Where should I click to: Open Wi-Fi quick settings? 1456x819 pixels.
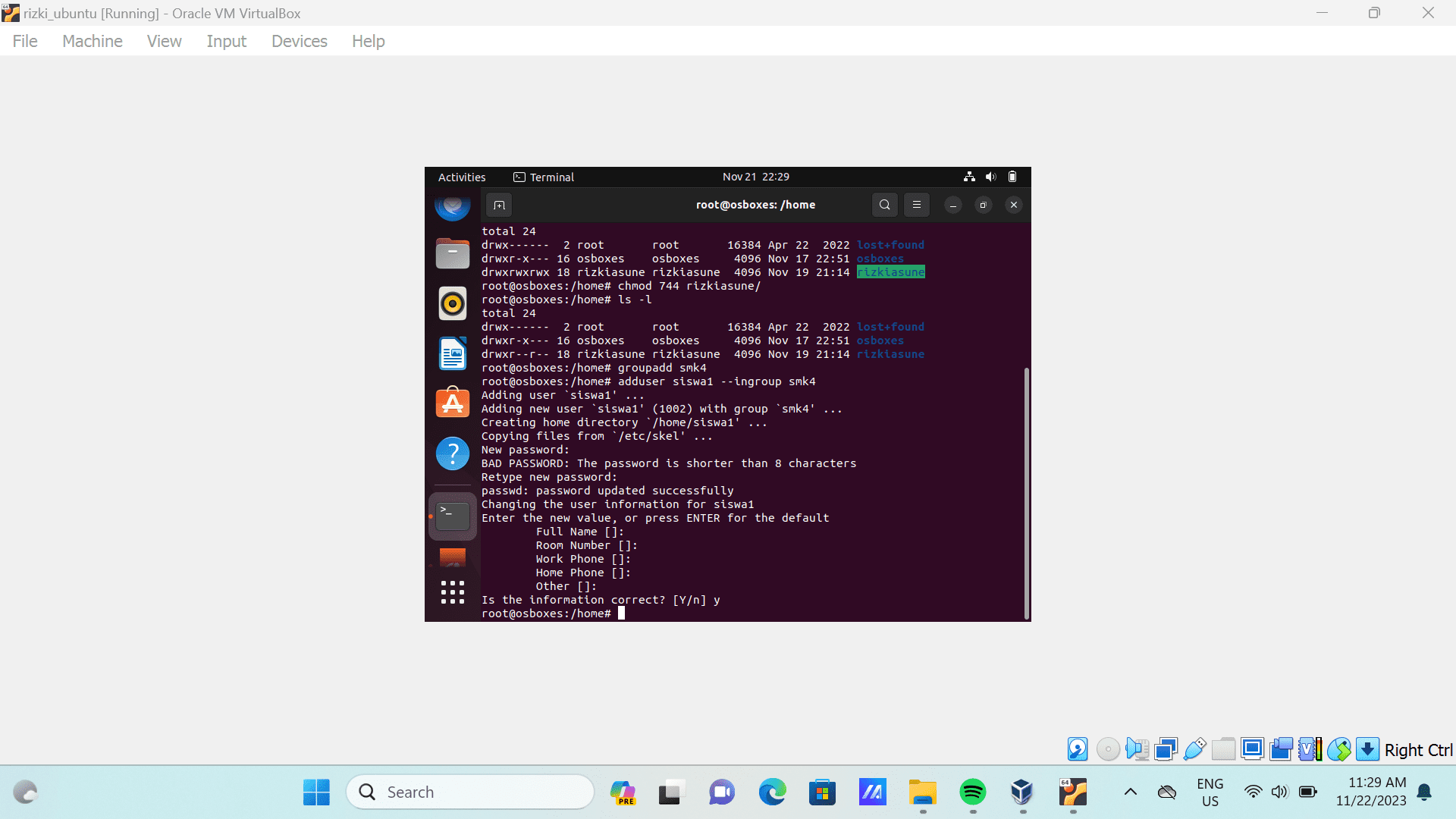click(x=1254, y=792)
